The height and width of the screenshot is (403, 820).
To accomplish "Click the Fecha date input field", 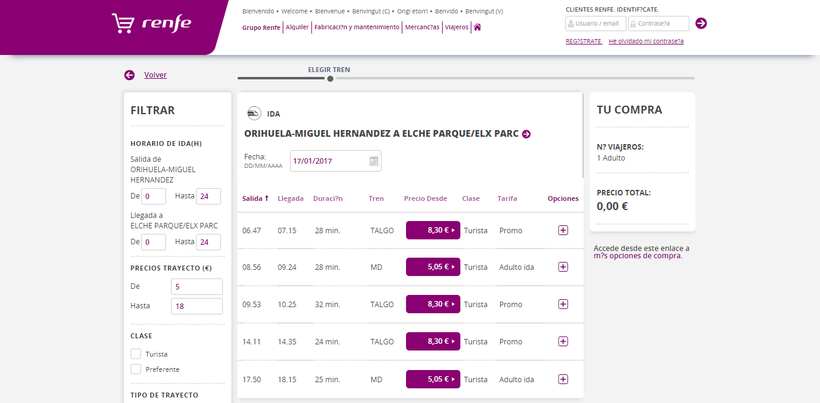I will tap(328, 161).
